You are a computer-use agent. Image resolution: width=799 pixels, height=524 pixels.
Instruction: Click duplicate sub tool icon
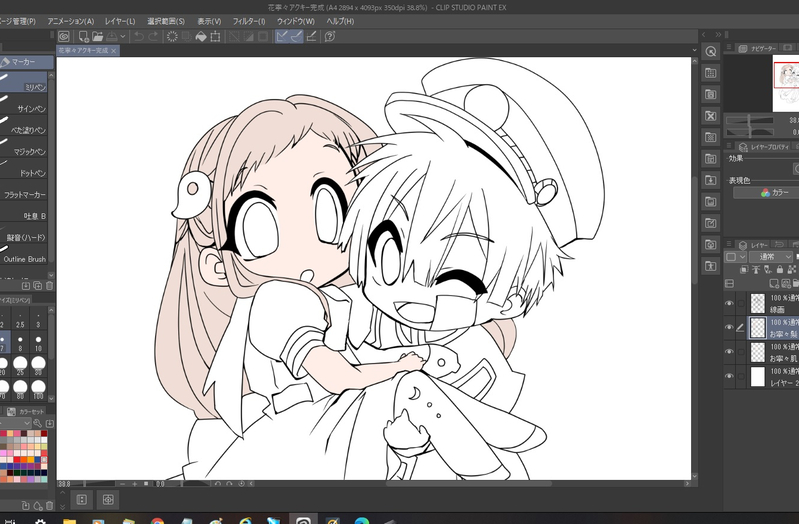coord(38,286)
